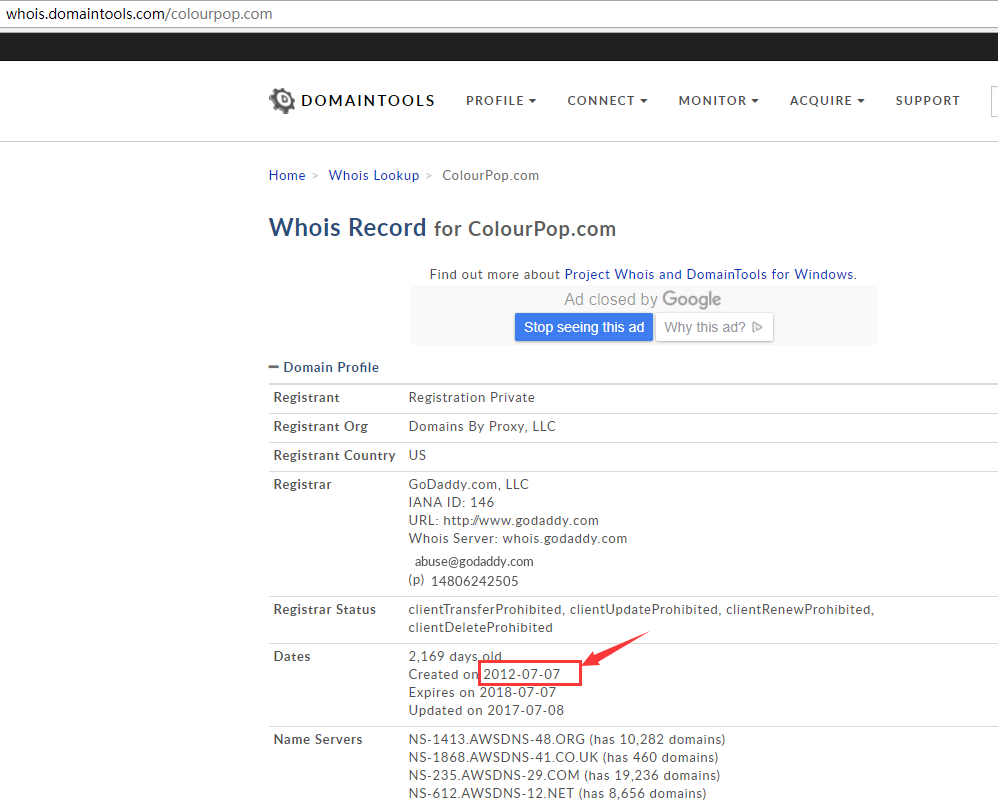Screen dimensions: 998x809
Task: Click the ColourPop.com breadcrumb text
Action: click(x=490, y=175)
